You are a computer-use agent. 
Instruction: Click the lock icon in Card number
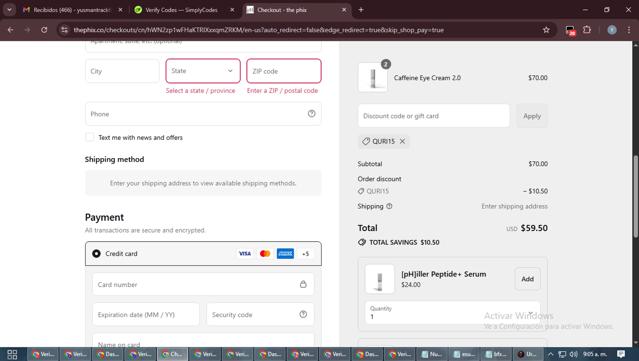[303, 284]
